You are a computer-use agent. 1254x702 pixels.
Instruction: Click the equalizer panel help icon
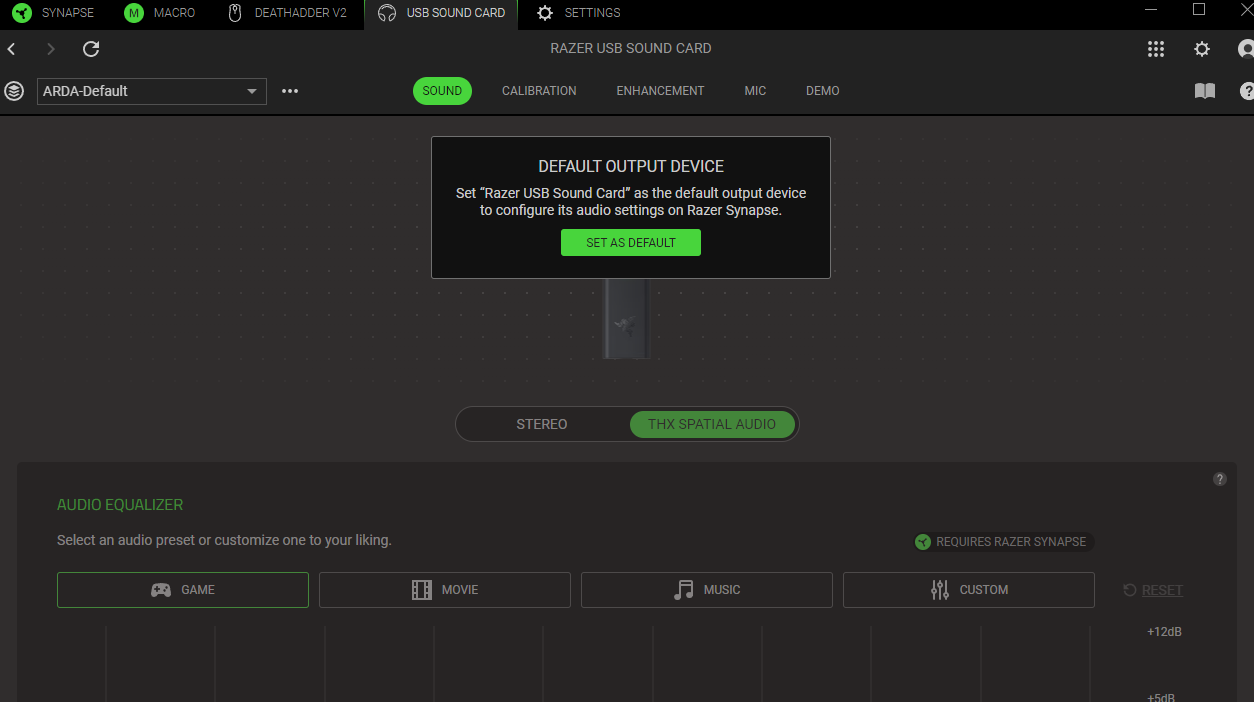[1220, 479]
